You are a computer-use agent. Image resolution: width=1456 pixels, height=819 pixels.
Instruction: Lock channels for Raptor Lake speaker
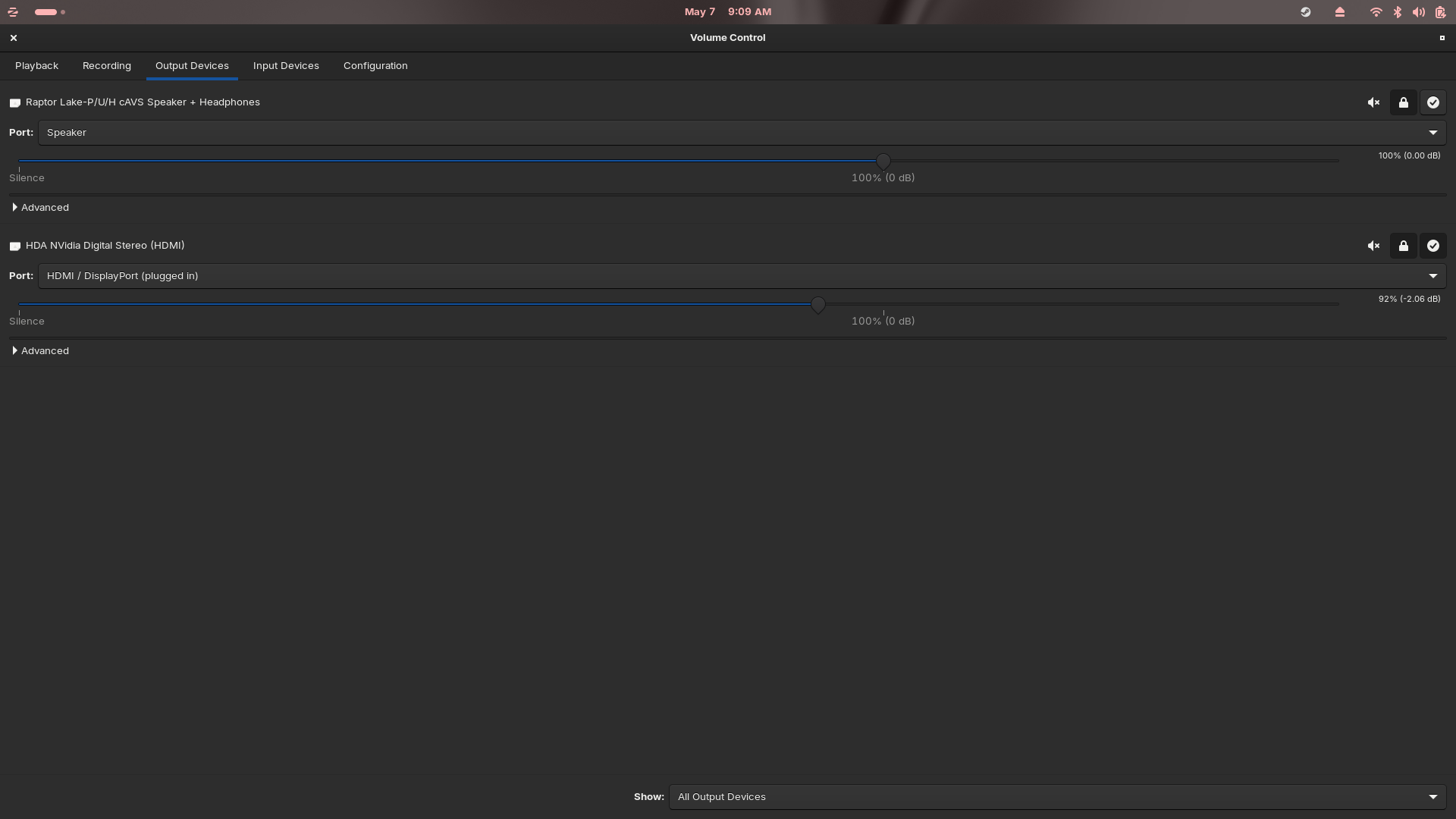tap(1403, 102)
